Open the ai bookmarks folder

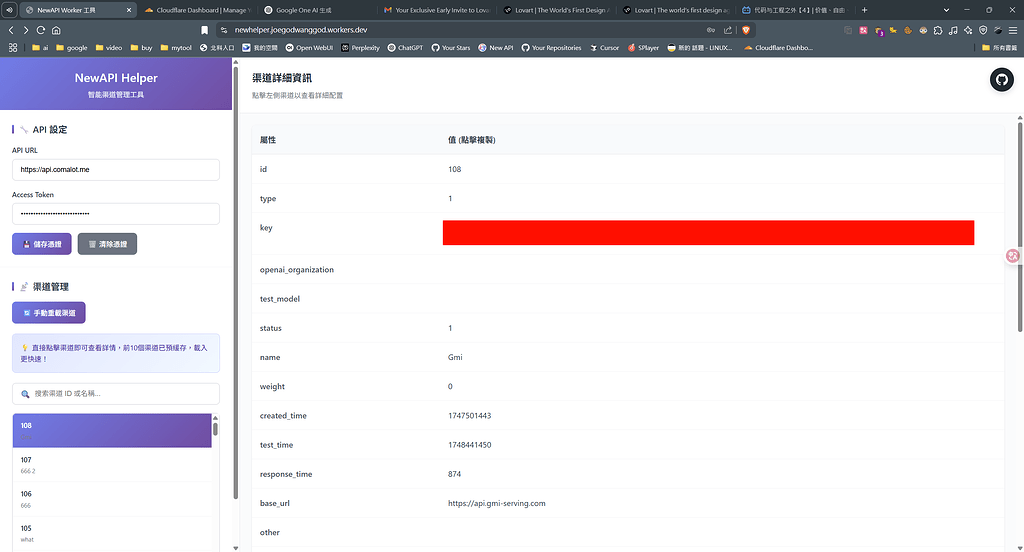pyautogui.click(x=40, y=48)
